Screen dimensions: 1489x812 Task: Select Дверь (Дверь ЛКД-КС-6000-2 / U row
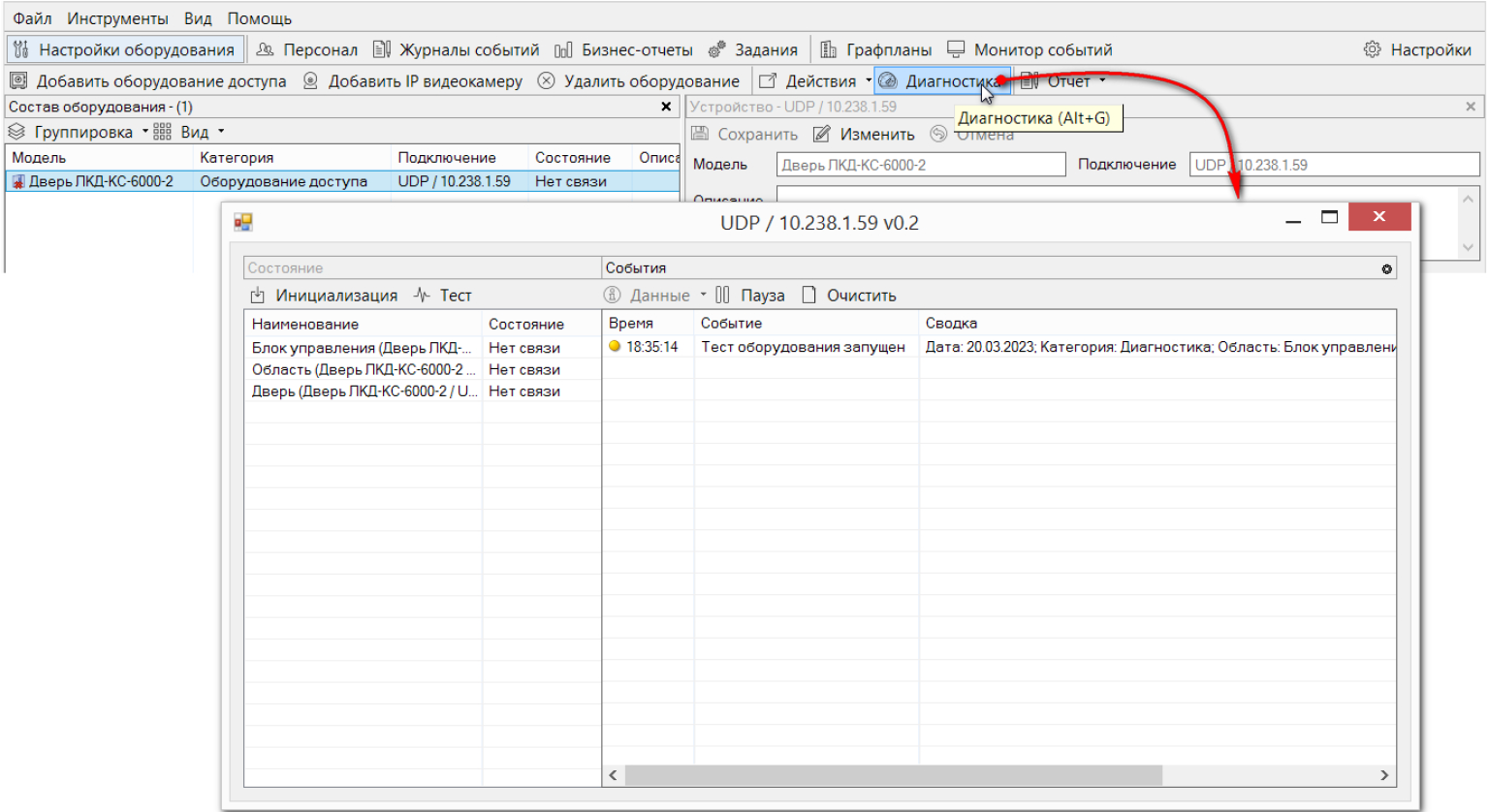tap(423, 391)
